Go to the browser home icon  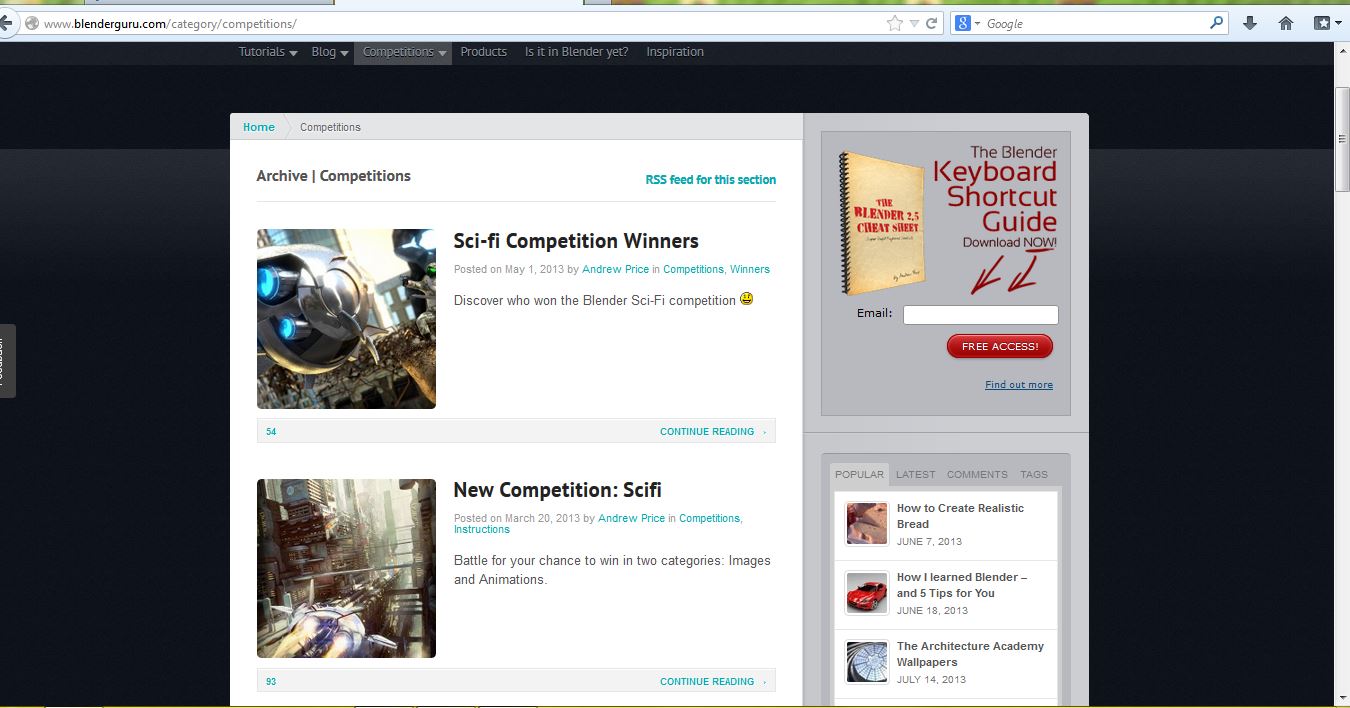click(1286, 23)
